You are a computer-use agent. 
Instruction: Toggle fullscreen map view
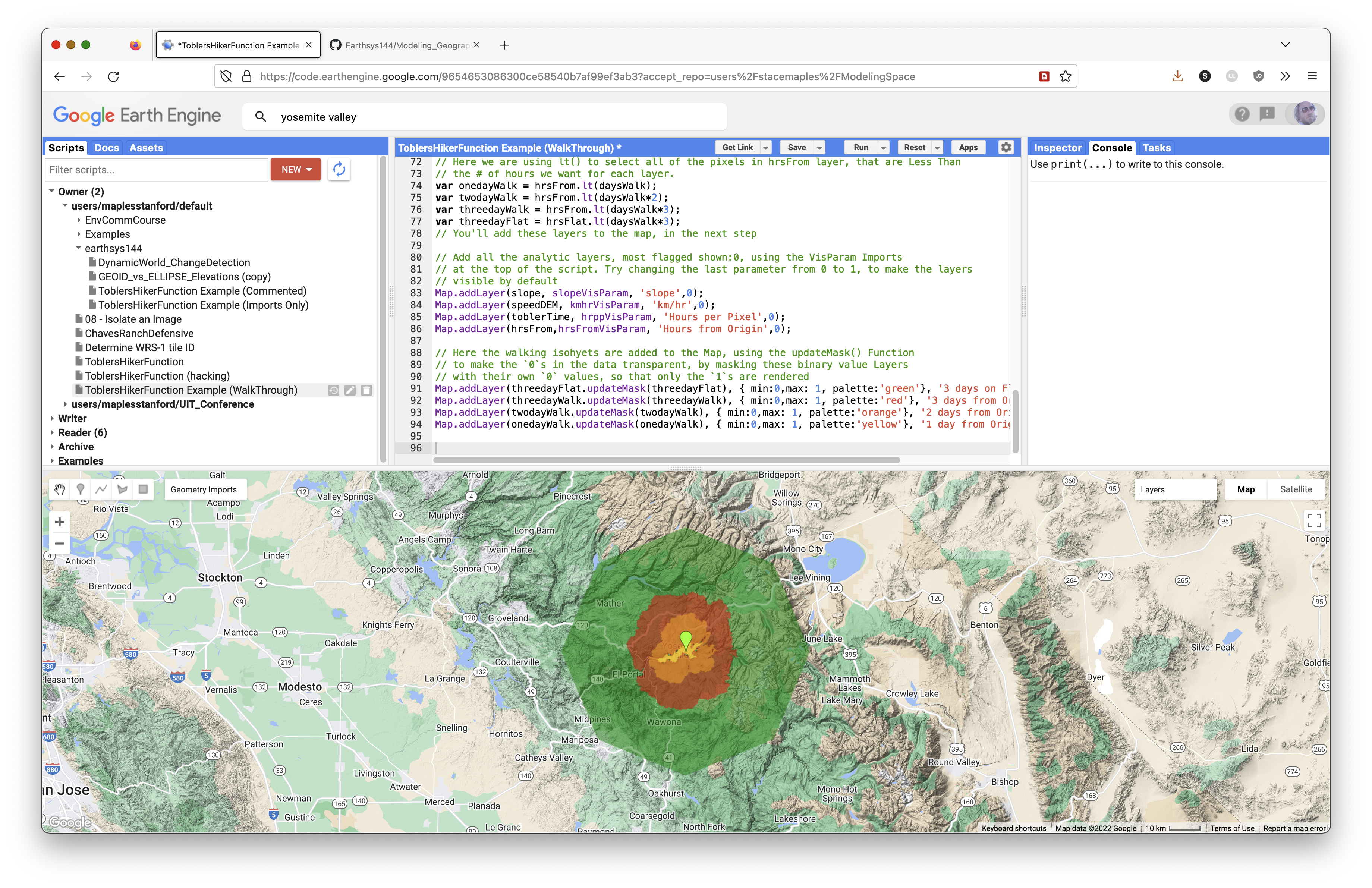pyautogui.click(x=1314, y=520)
